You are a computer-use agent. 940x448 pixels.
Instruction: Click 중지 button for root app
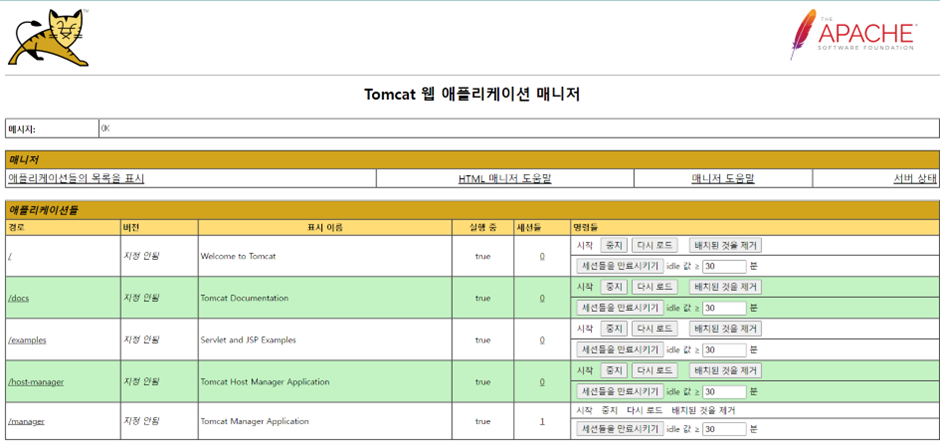pyautogui.click(x=614, y=245)
